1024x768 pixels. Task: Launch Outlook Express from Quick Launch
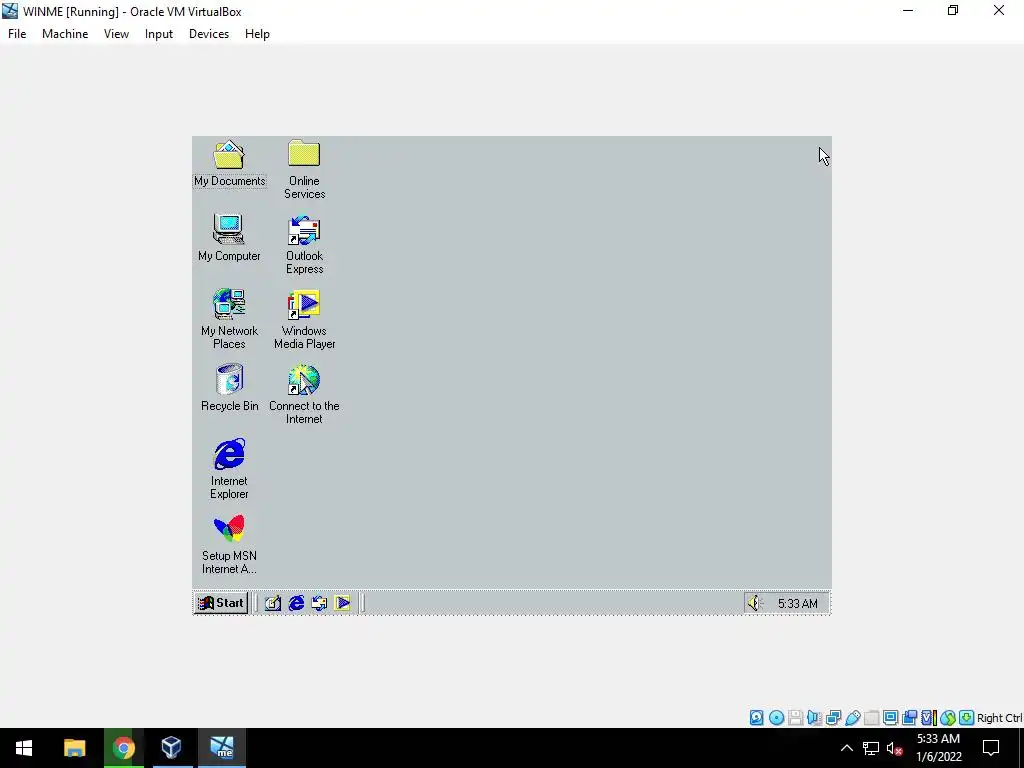click(319, 603)
